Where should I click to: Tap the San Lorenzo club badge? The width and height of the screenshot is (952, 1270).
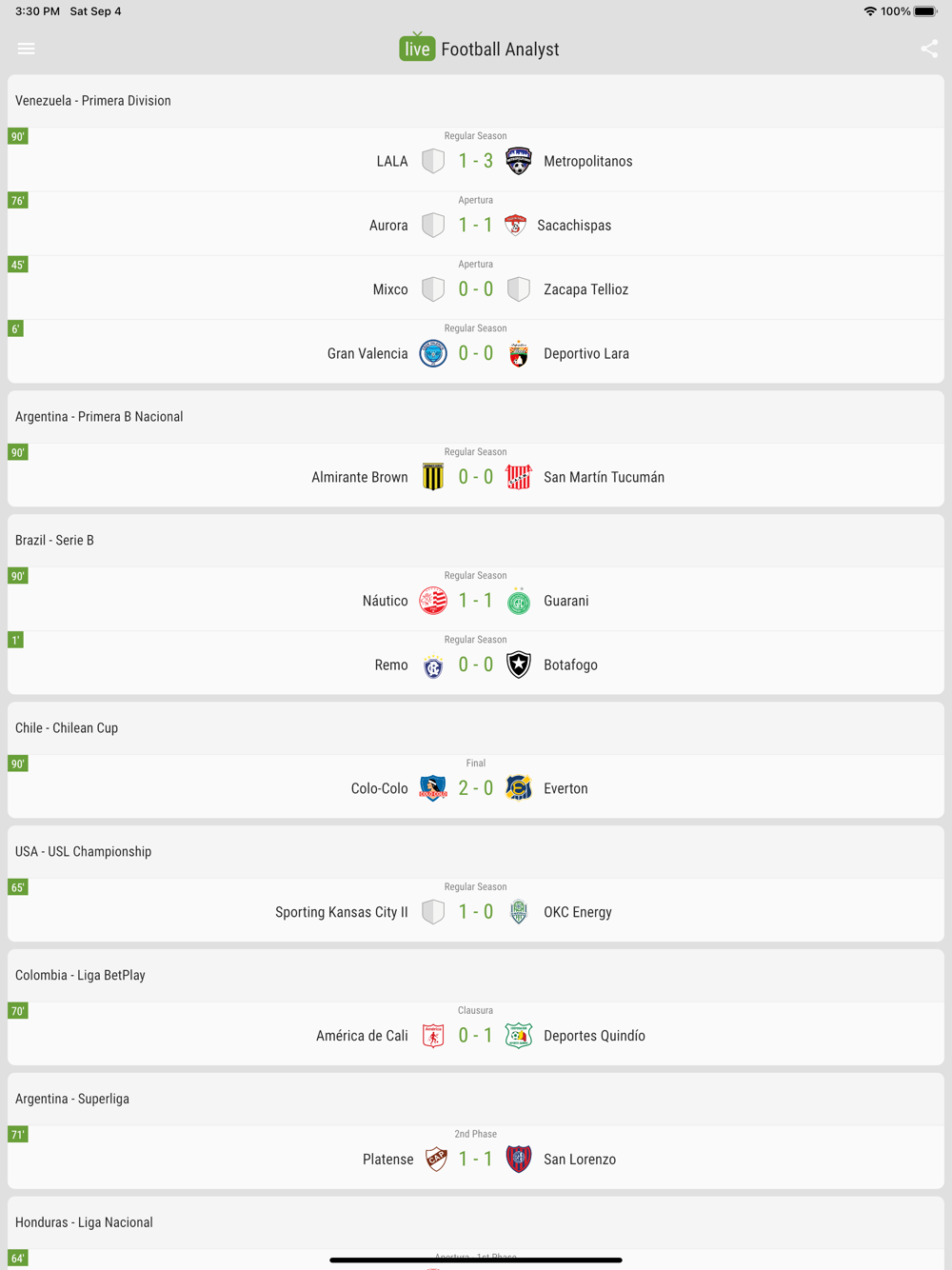pyautogui.click(x=519, y=1160)
